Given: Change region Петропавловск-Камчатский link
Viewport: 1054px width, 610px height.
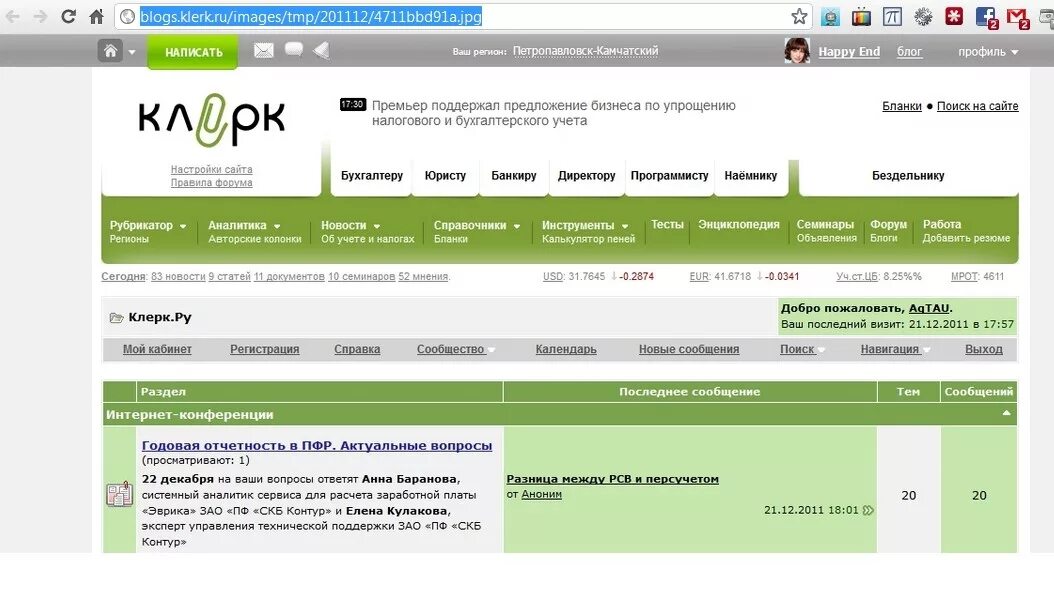Looking at the screenshot, I should [x=585, y=51].
